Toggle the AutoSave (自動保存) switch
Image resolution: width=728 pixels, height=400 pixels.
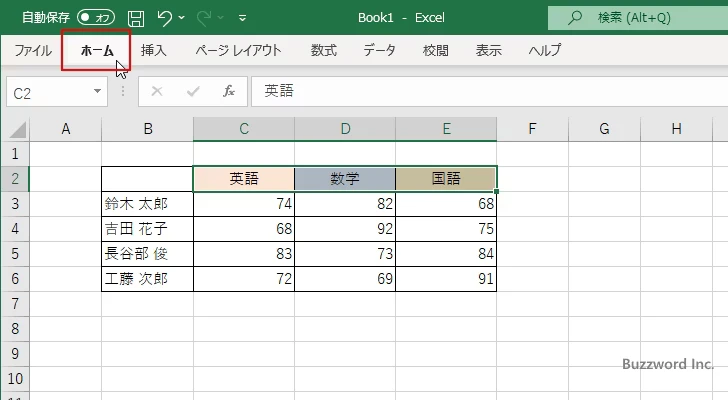click(x=96, y=18)
